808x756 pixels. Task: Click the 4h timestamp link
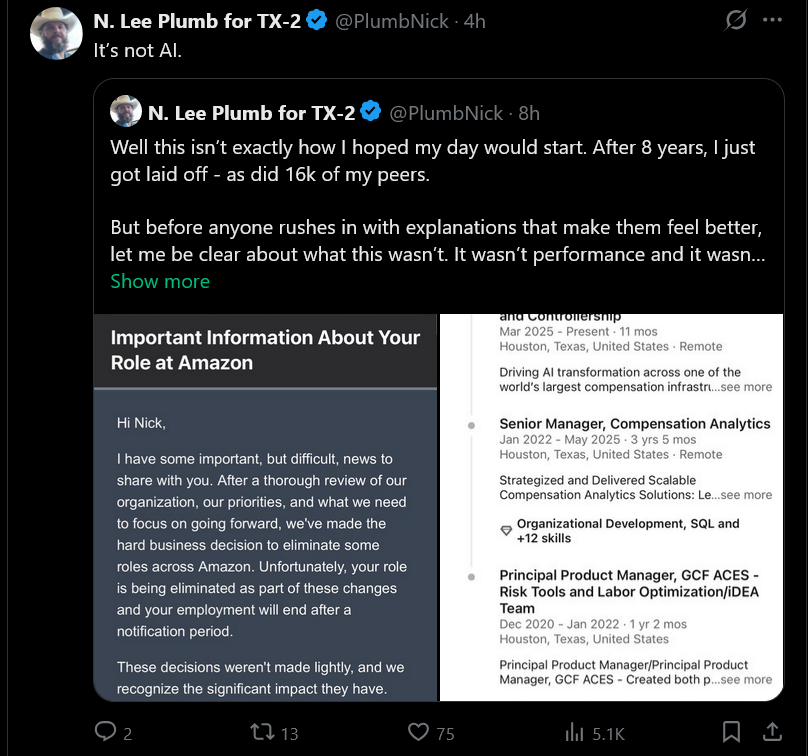pyautogui.click(x=475, y=20)
